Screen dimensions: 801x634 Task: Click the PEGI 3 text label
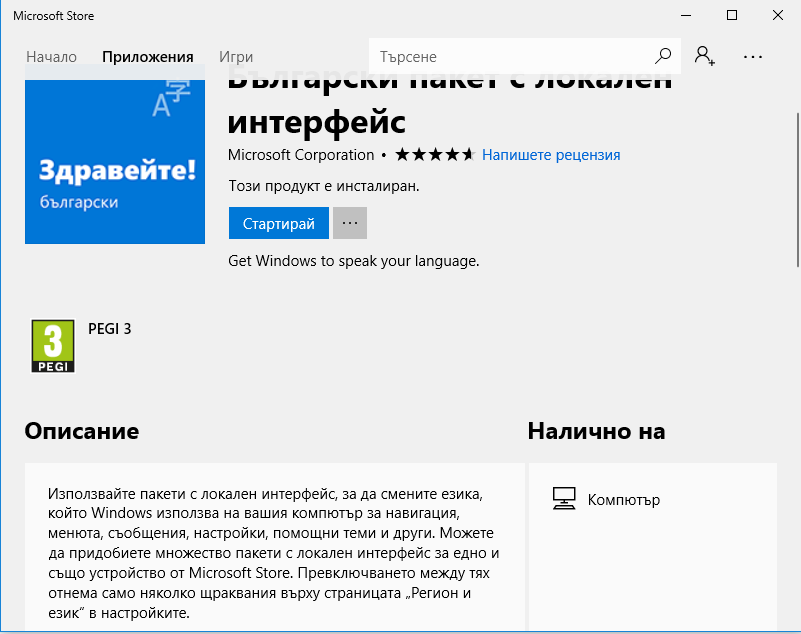coord(110,329)
